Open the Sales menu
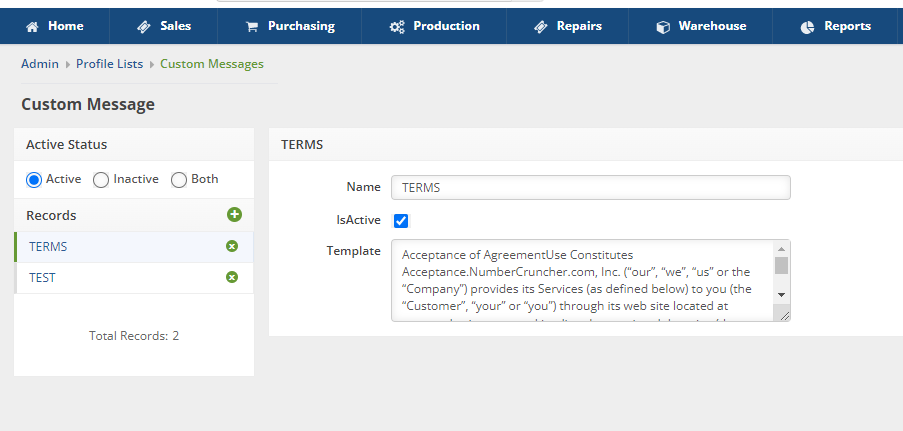 tap(164, 26)
